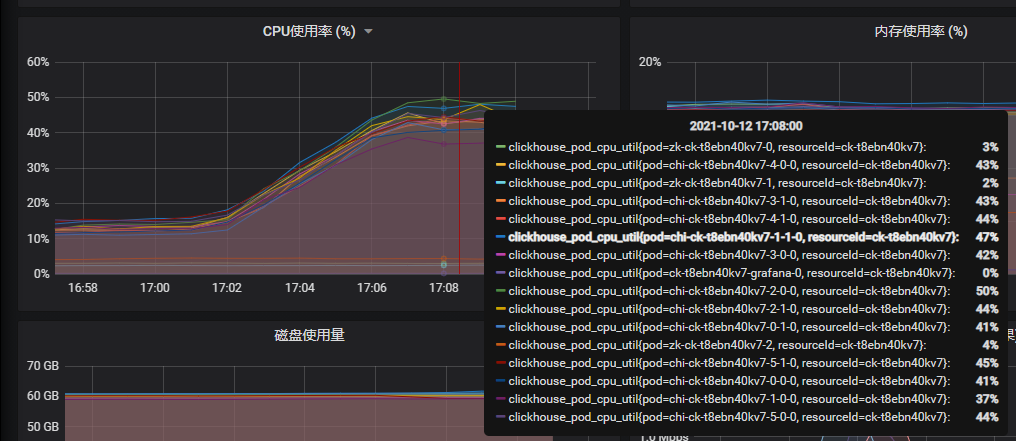Viewport: 1016px width, 441px height.
Task: Click the 17:04 time label on CPU chart
Action: 299,287
